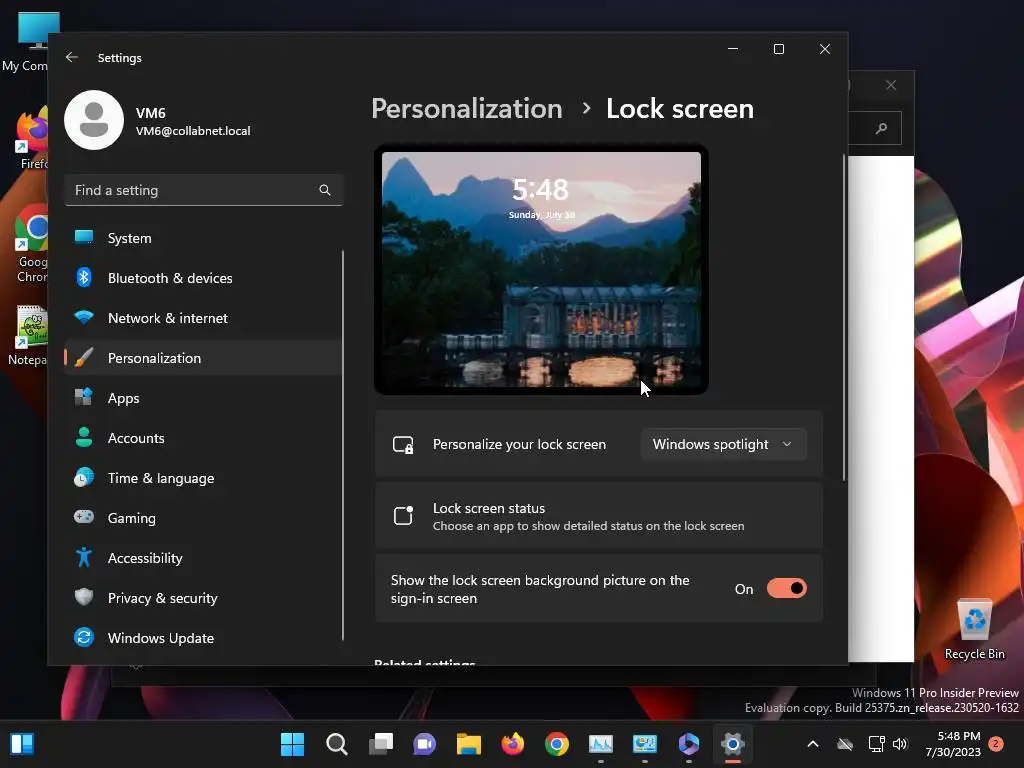Open the Windows Start button on taskbar

pos(292,744)
